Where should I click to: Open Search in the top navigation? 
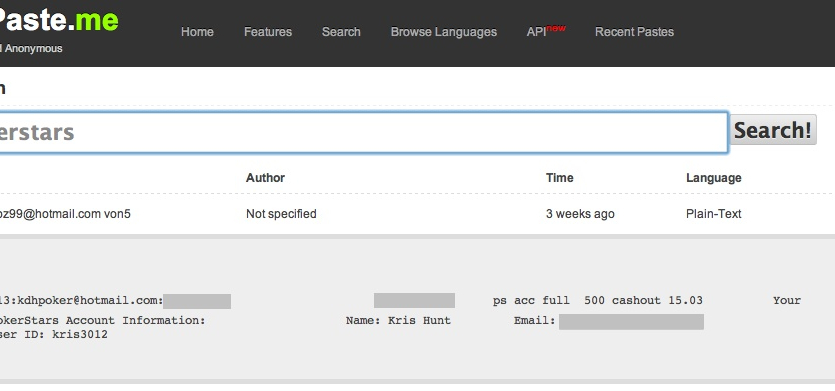point(341,32)
